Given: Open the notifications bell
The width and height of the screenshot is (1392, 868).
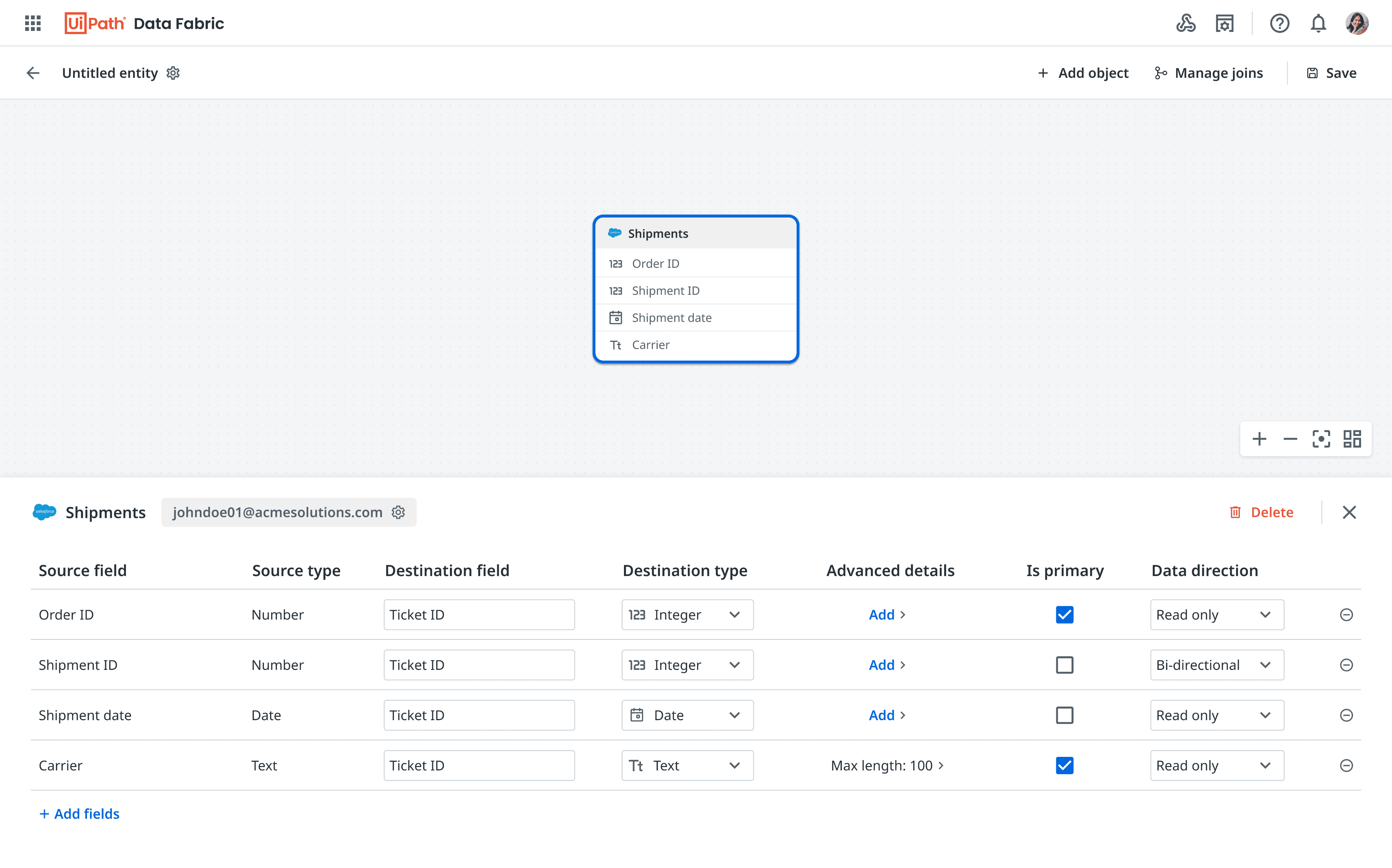Looking at the screenshot, I should point(1318,23).
